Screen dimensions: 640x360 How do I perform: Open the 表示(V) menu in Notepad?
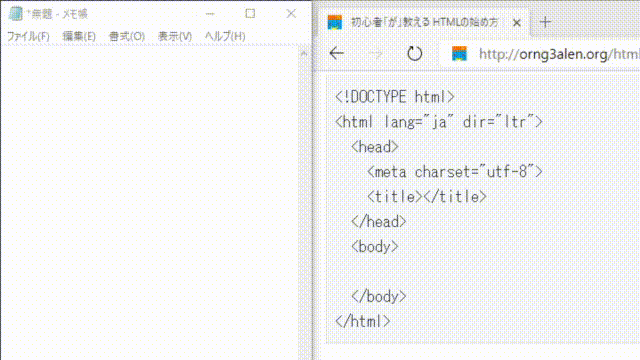[x=175, y=36]
